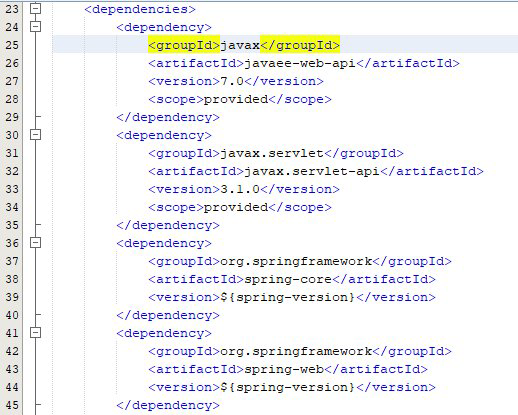Image resolution: width=518 pixels, height=415 pixels.
Task: Collapse the spring-core dependency fold at line 36
Action: pyautogui.click(x=35, y=243)
